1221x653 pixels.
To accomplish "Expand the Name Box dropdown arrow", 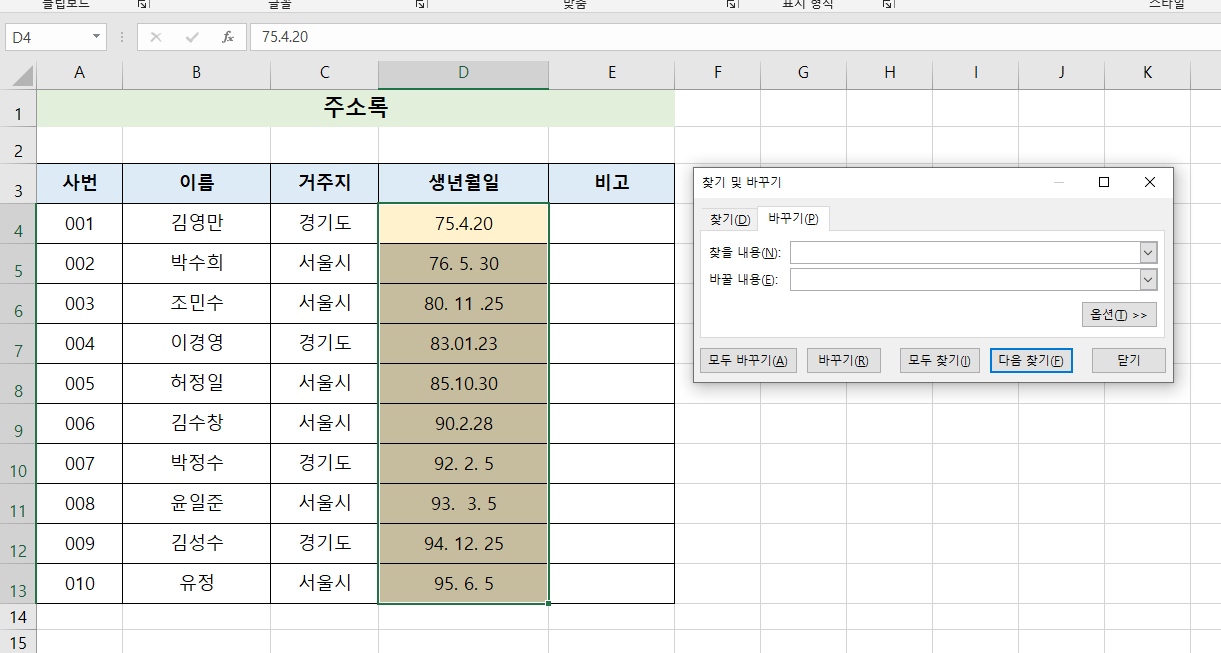I will (x=97, y=37).
